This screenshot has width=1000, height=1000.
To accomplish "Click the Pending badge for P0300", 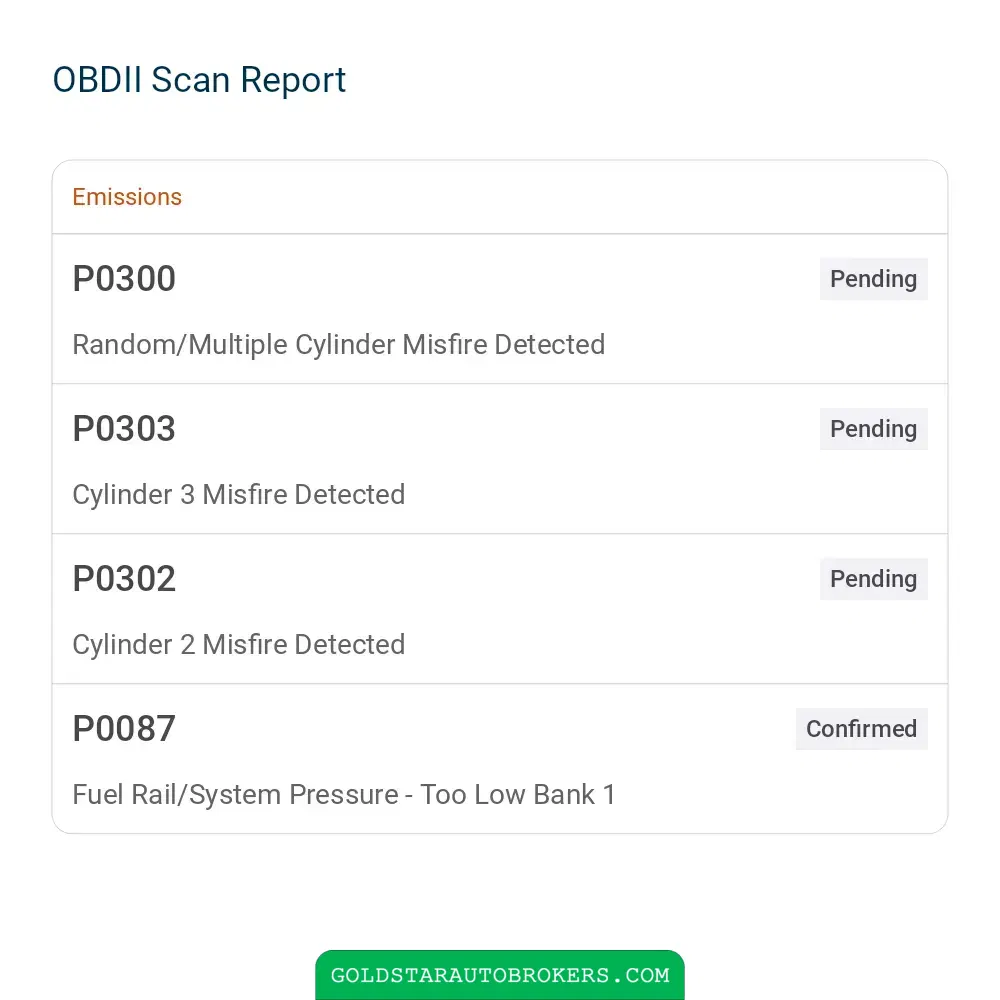I will point(873,279).
